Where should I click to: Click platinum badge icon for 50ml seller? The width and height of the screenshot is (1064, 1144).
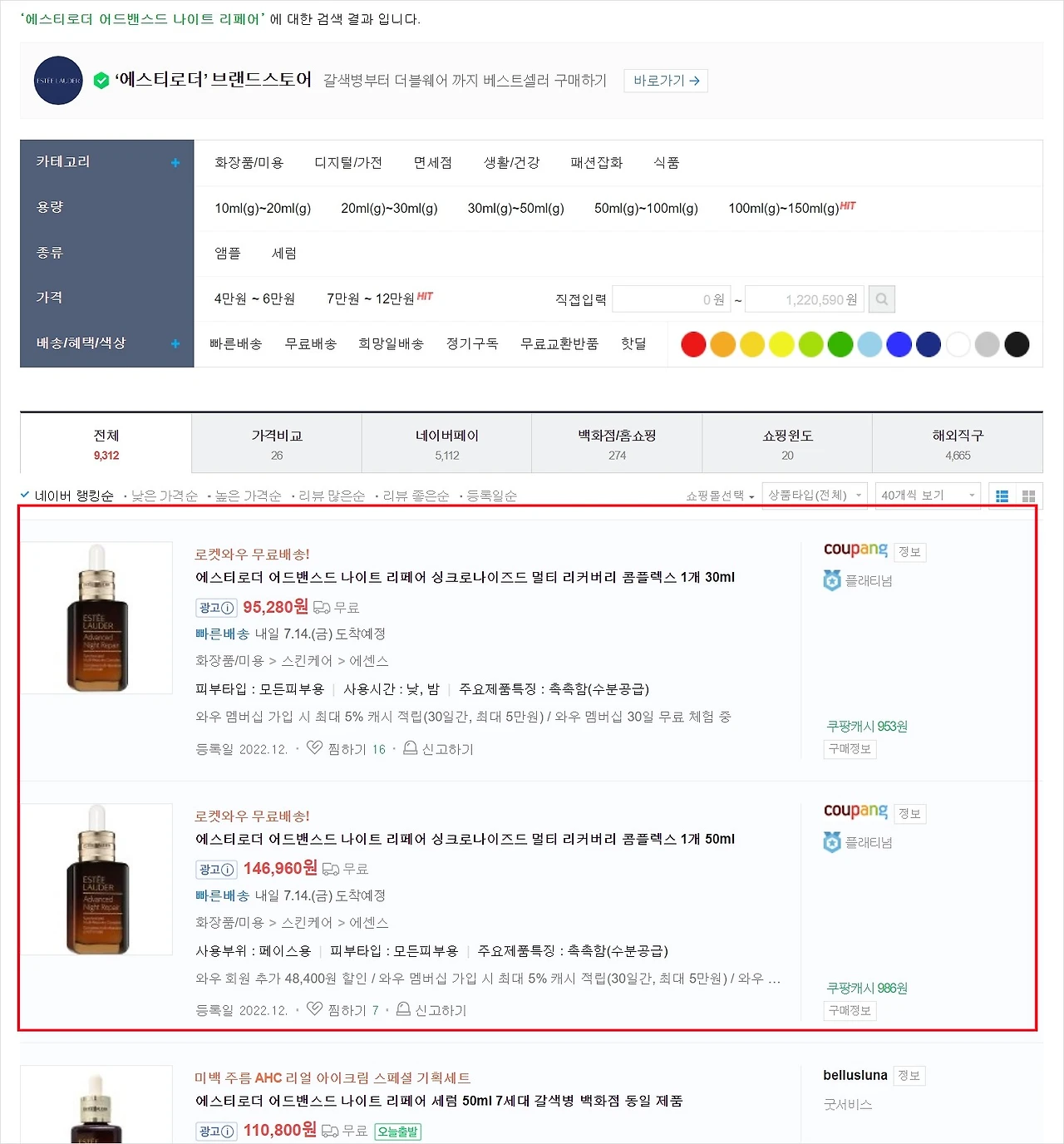click(x=832, y=842)
